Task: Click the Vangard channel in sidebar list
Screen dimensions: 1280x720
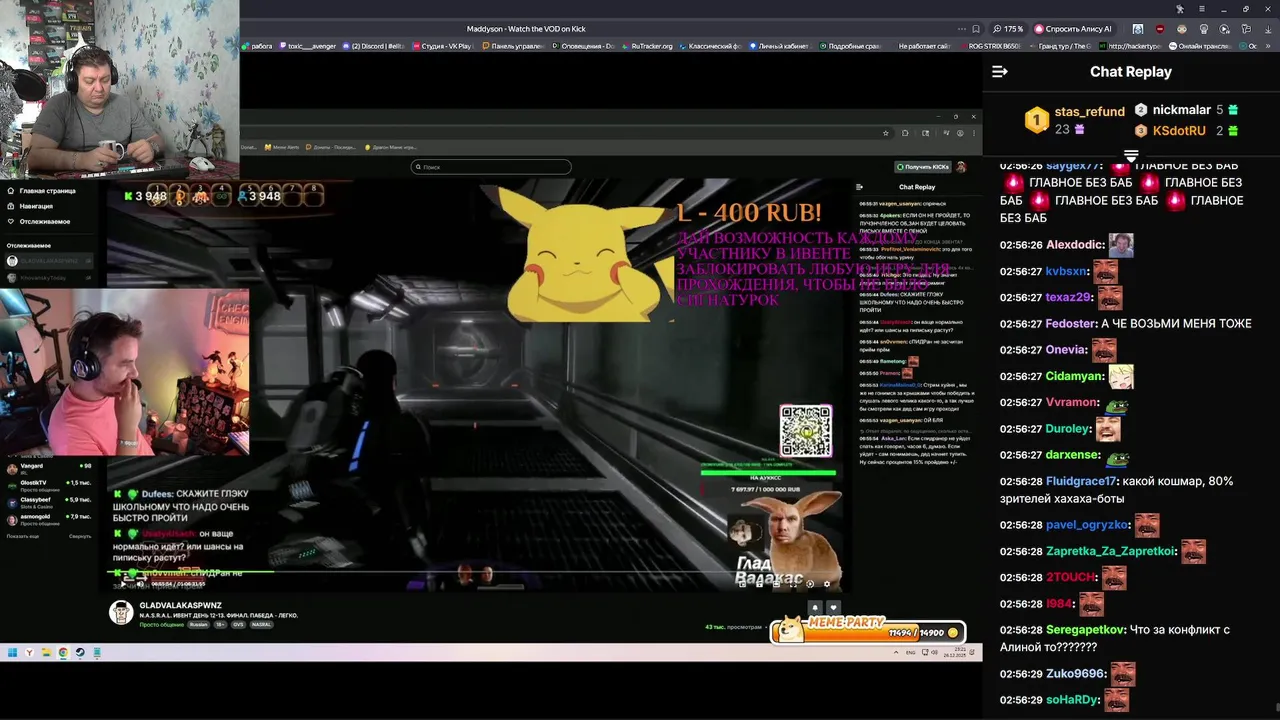Action: (50, 467)
